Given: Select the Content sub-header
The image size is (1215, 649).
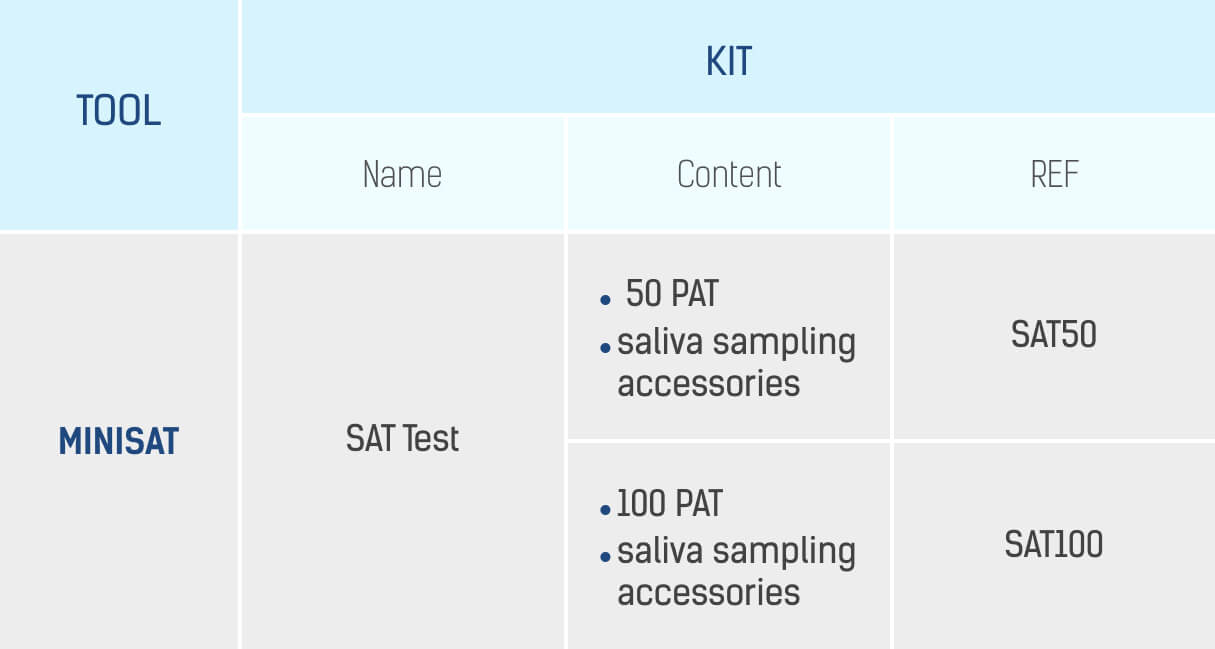Looking at the screenshot, I should click(x=729, y=174).
